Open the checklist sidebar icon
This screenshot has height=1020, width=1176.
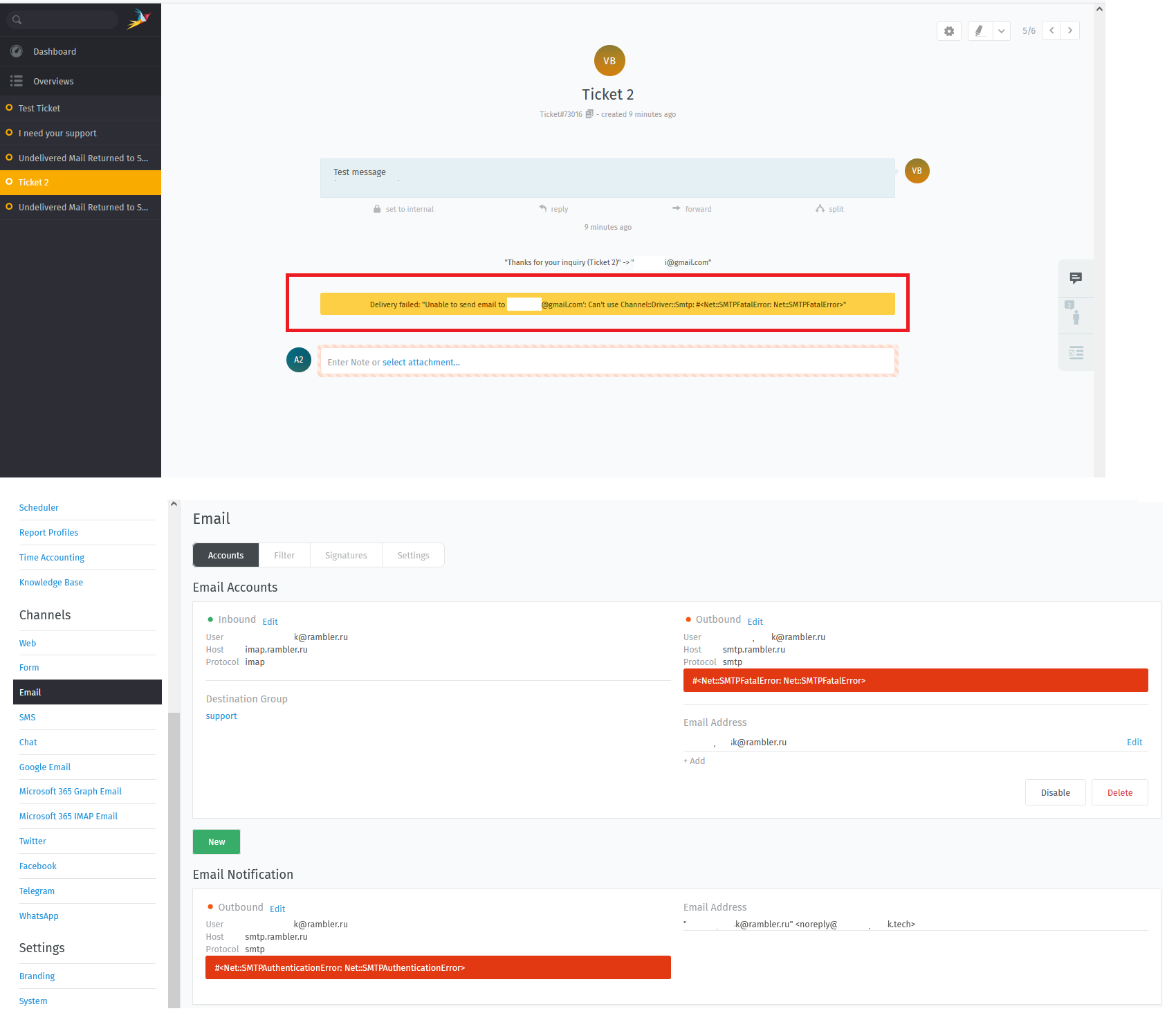1076,353
